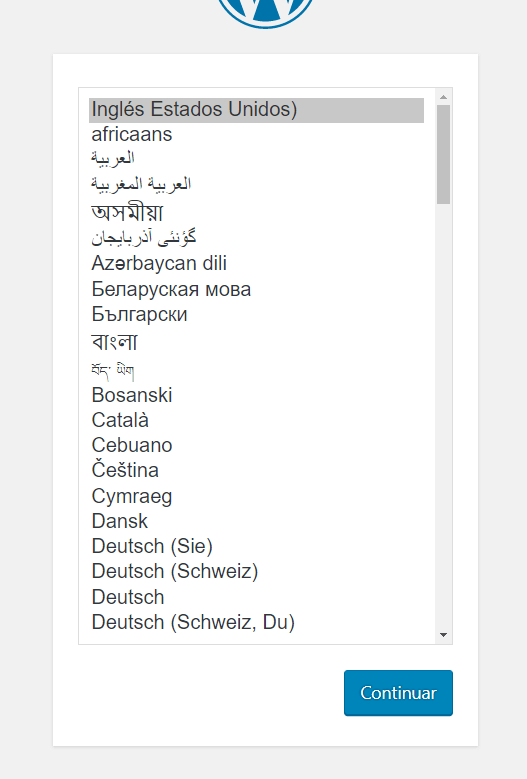Choose Dansk language option
The height and width of the screenshot is (779, 527).
point(256,521)
